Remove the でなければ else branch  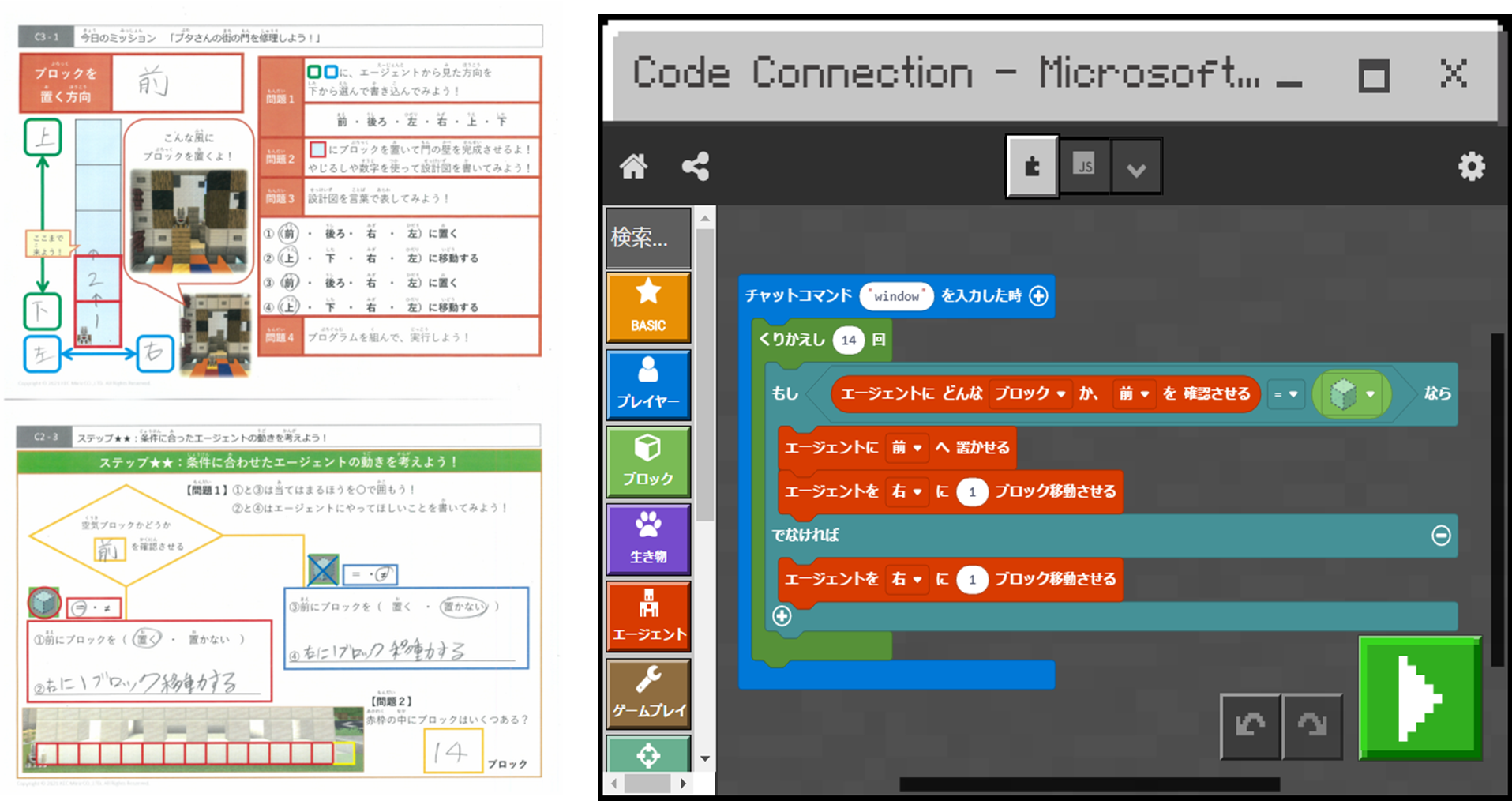[1441, 536]
